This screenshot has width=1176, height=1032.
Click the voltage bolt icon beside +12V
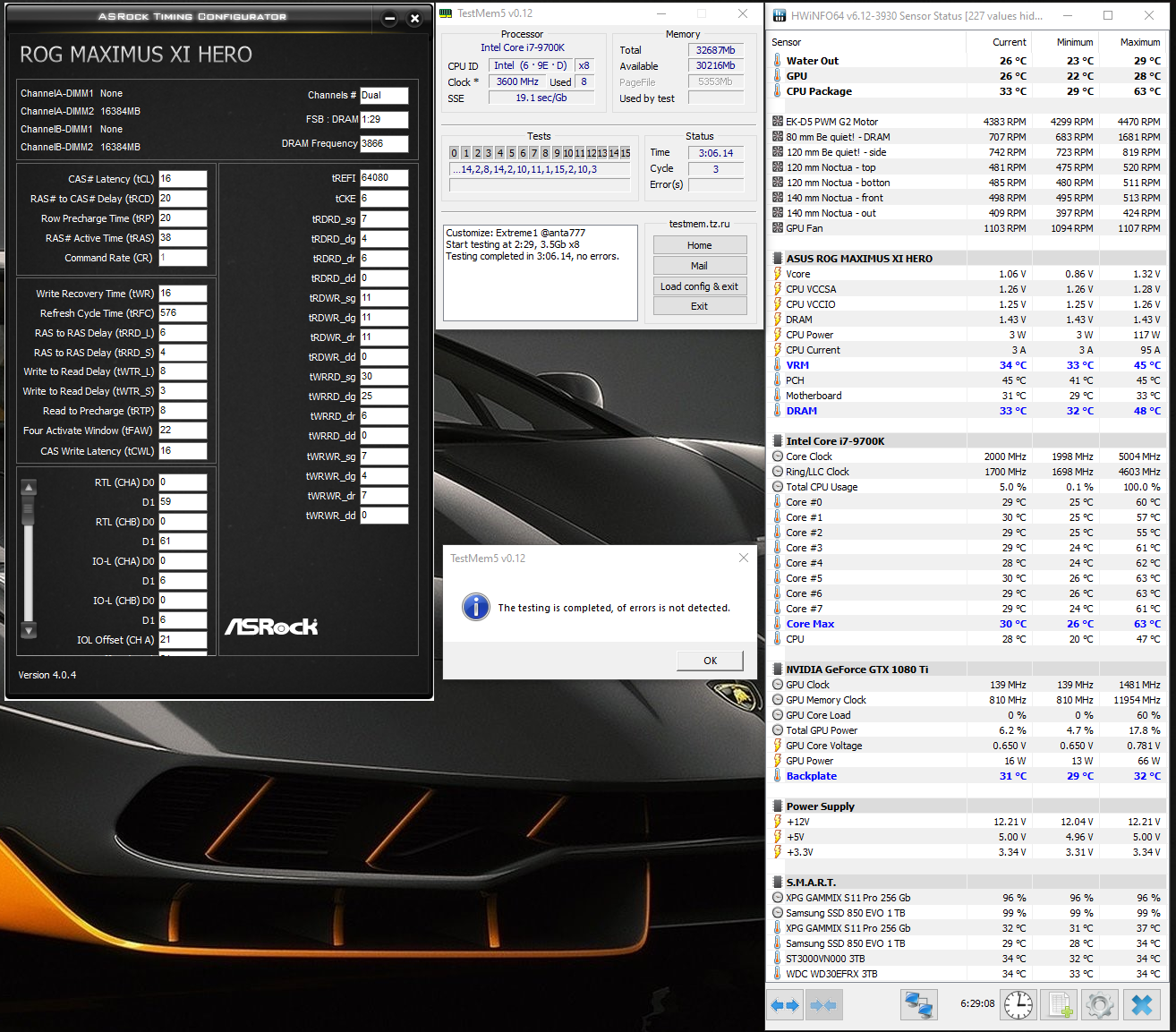tap(778, 822)
